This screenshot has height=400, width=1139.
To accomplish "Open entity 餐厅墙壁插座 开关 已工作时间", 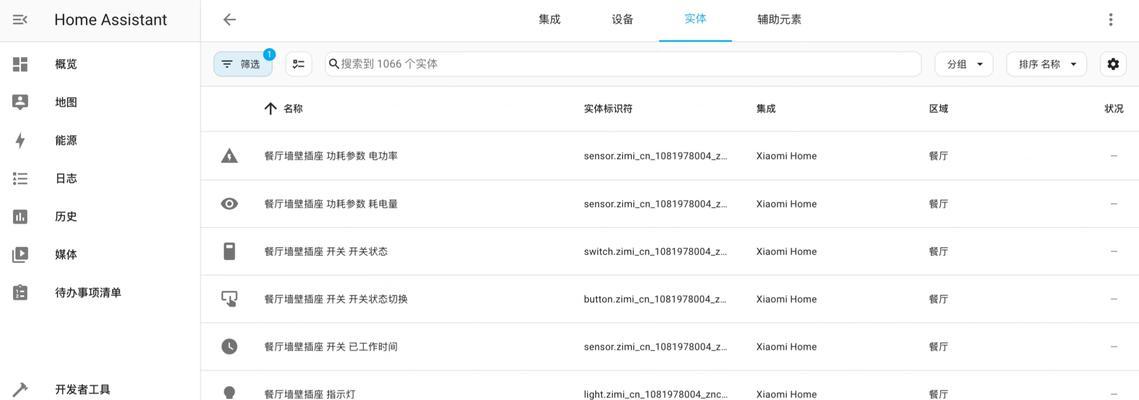I will pyautogui.click(x=331, y=346).
